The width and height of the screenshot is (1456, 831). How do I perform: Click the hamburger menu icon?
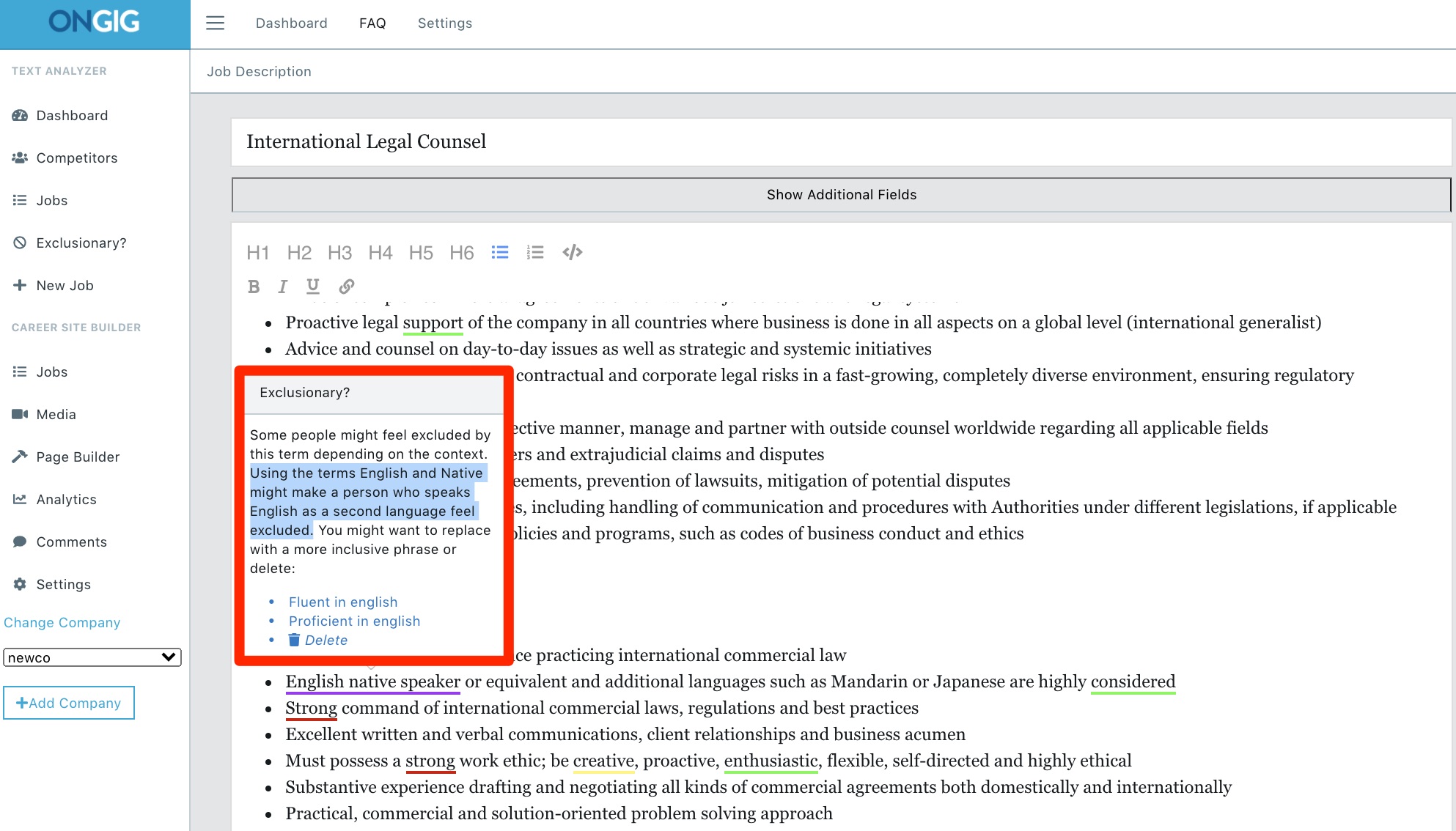point(215,23)
